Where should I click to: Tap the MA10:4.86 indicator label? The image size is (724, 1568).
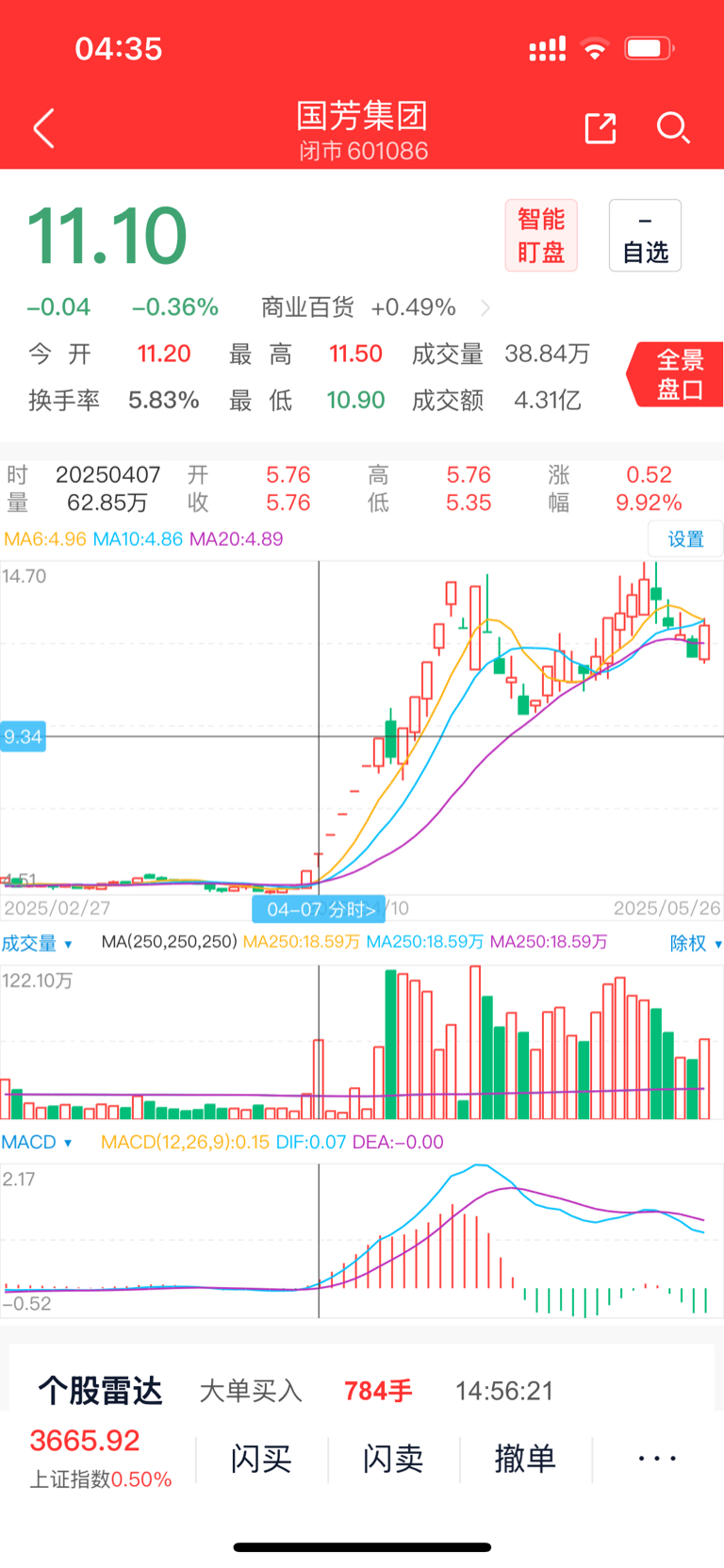(138, 539)
